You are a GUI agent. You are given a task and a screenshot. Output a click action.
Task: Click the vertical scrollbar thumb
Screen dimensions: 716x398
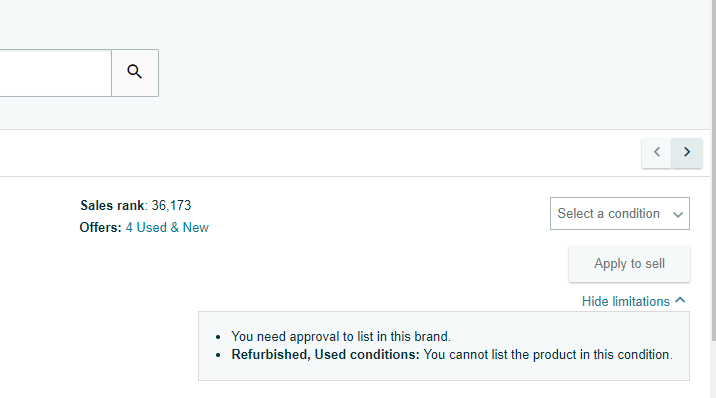click(x=714, y=170)
